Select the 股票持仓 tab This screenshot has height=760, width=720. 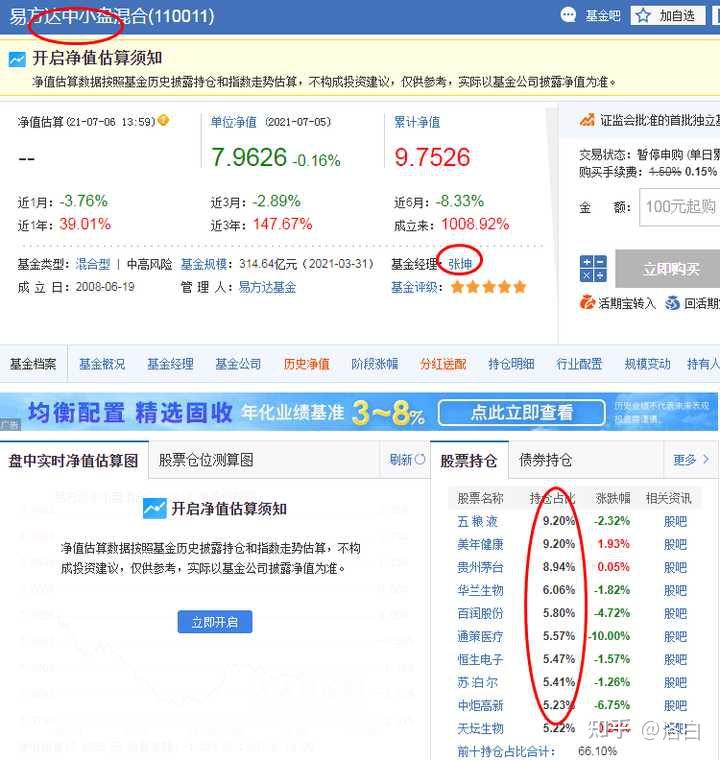tap(469, 460)
